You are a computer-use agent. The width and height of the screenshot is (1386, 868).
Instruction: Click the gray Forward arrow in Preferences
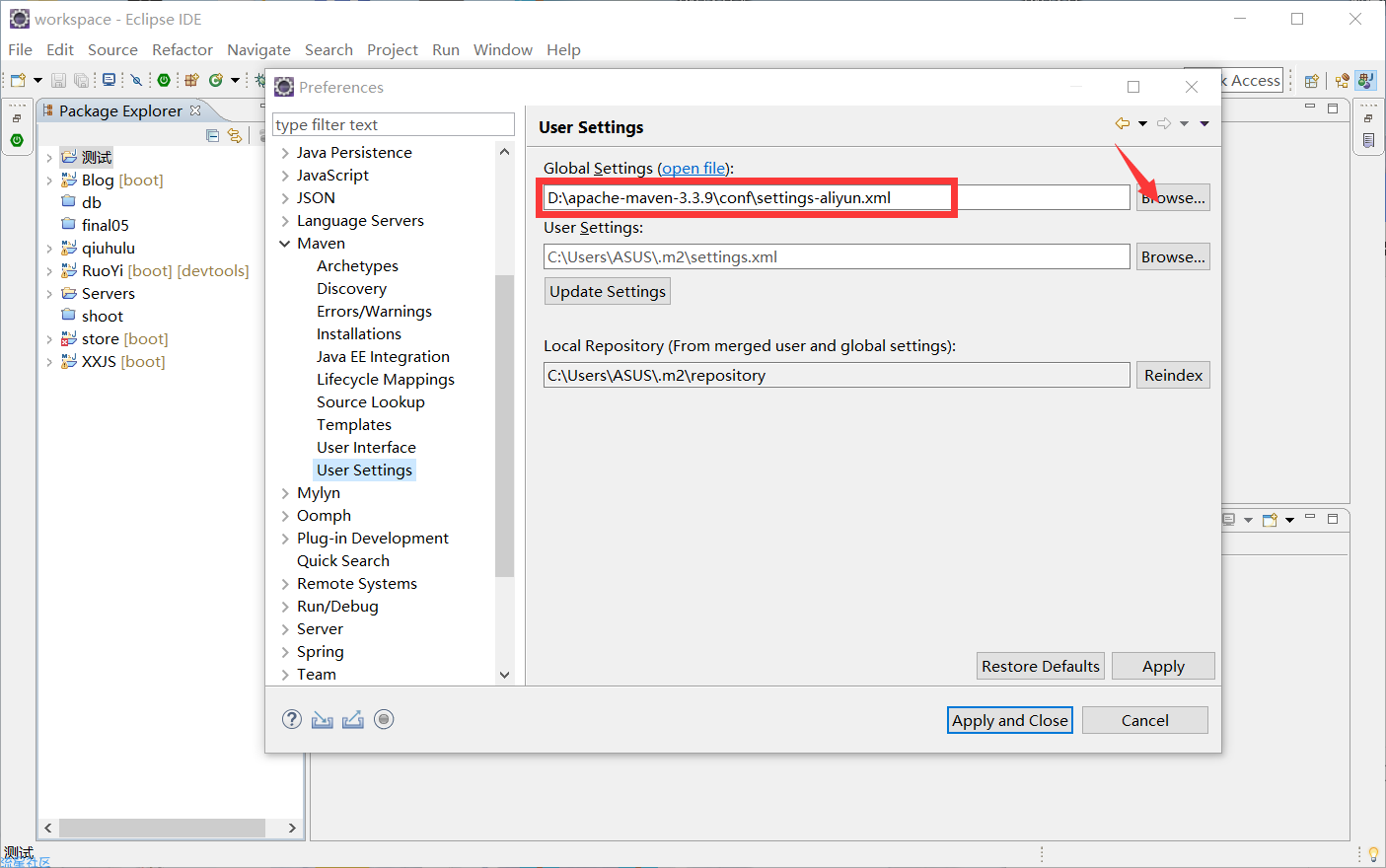pyautogui.click(x=1164, y=123)
